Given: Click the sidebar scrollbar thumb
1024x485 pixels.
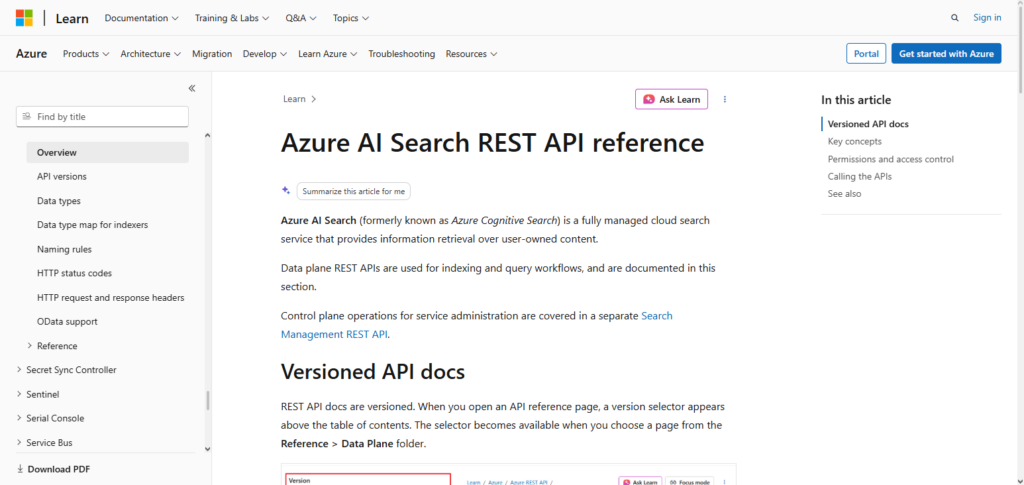Looking at the screenshot, I should point(208,400).
